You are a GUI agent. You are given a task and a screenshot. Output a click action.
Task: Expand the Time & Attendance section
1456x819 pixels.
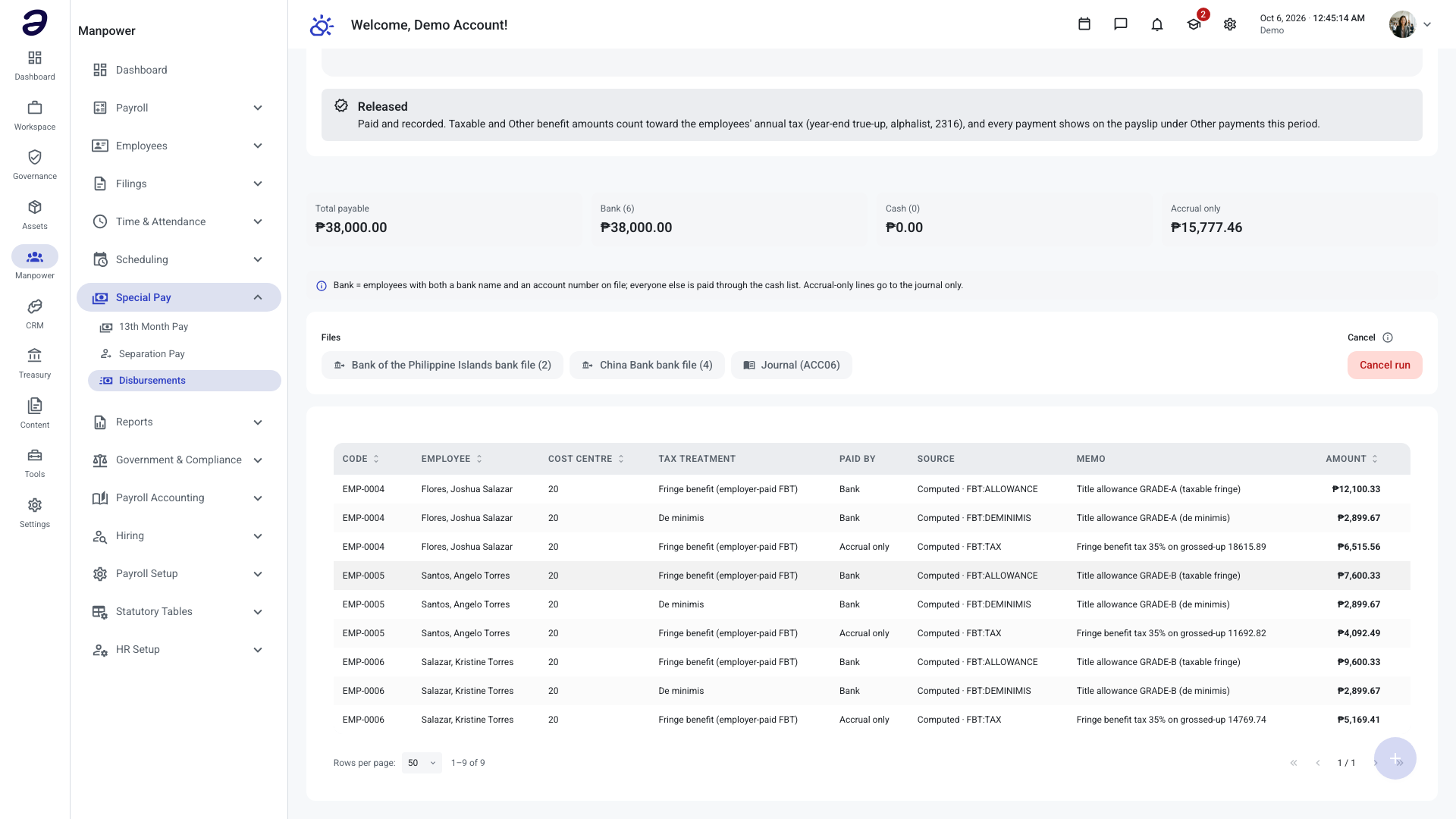coord(179,221)
